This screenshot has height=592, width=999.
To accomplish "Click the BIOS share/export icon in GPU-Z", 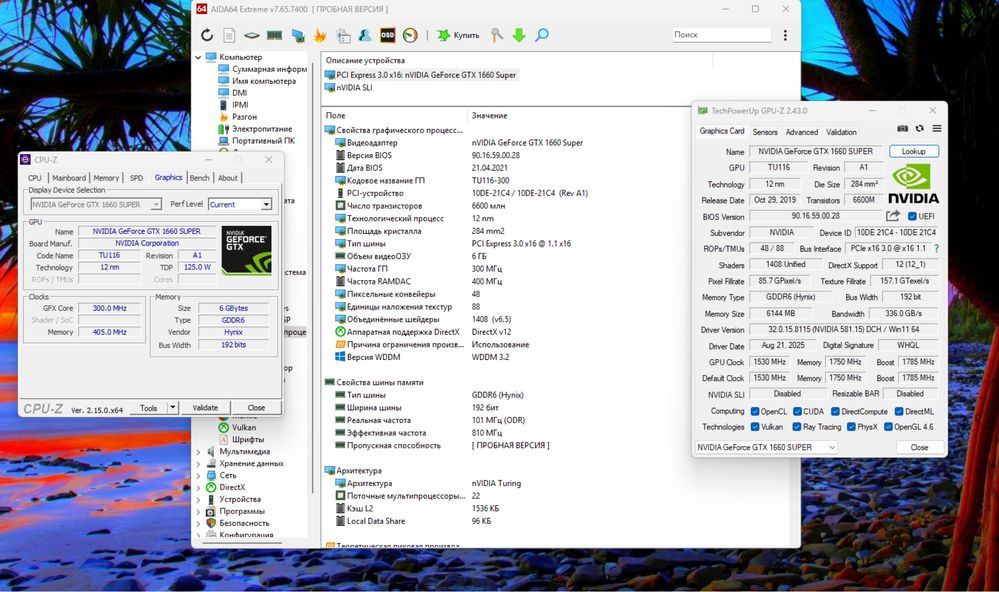I will click(893, 216).
